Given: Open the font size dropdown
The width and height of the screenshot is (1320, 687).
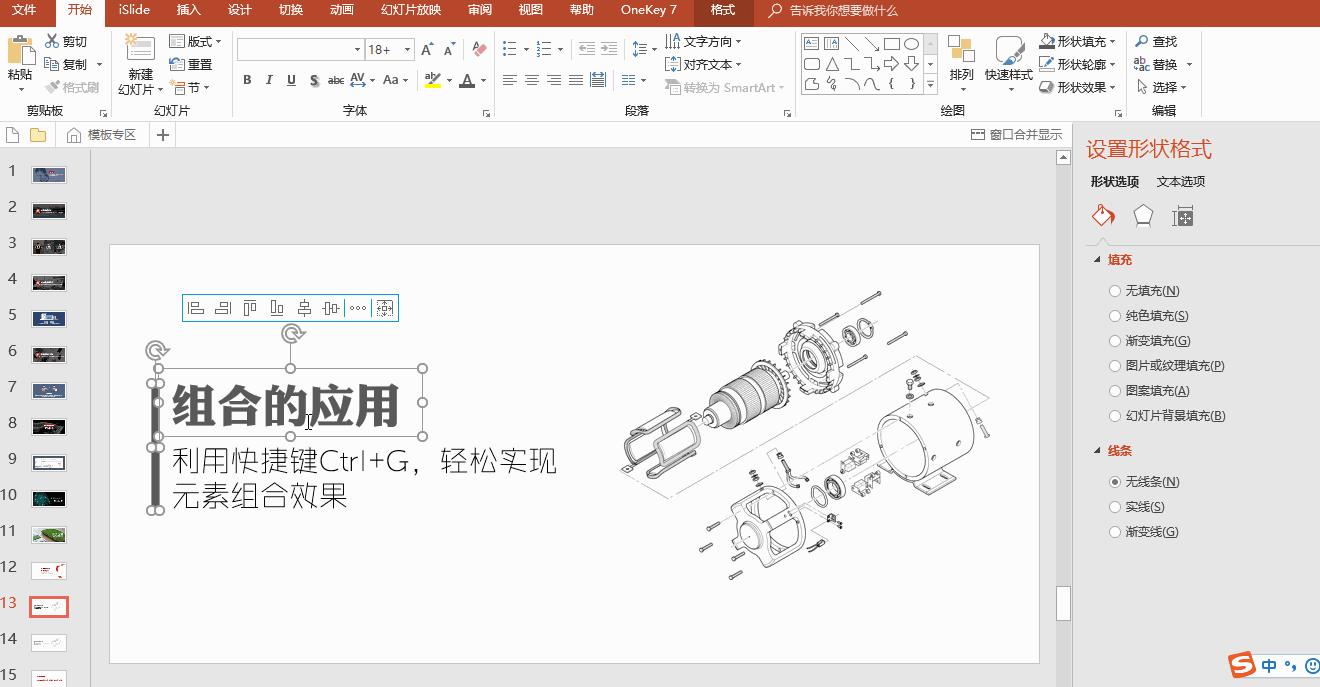Looking at the screenshot, I should [406, 48].
